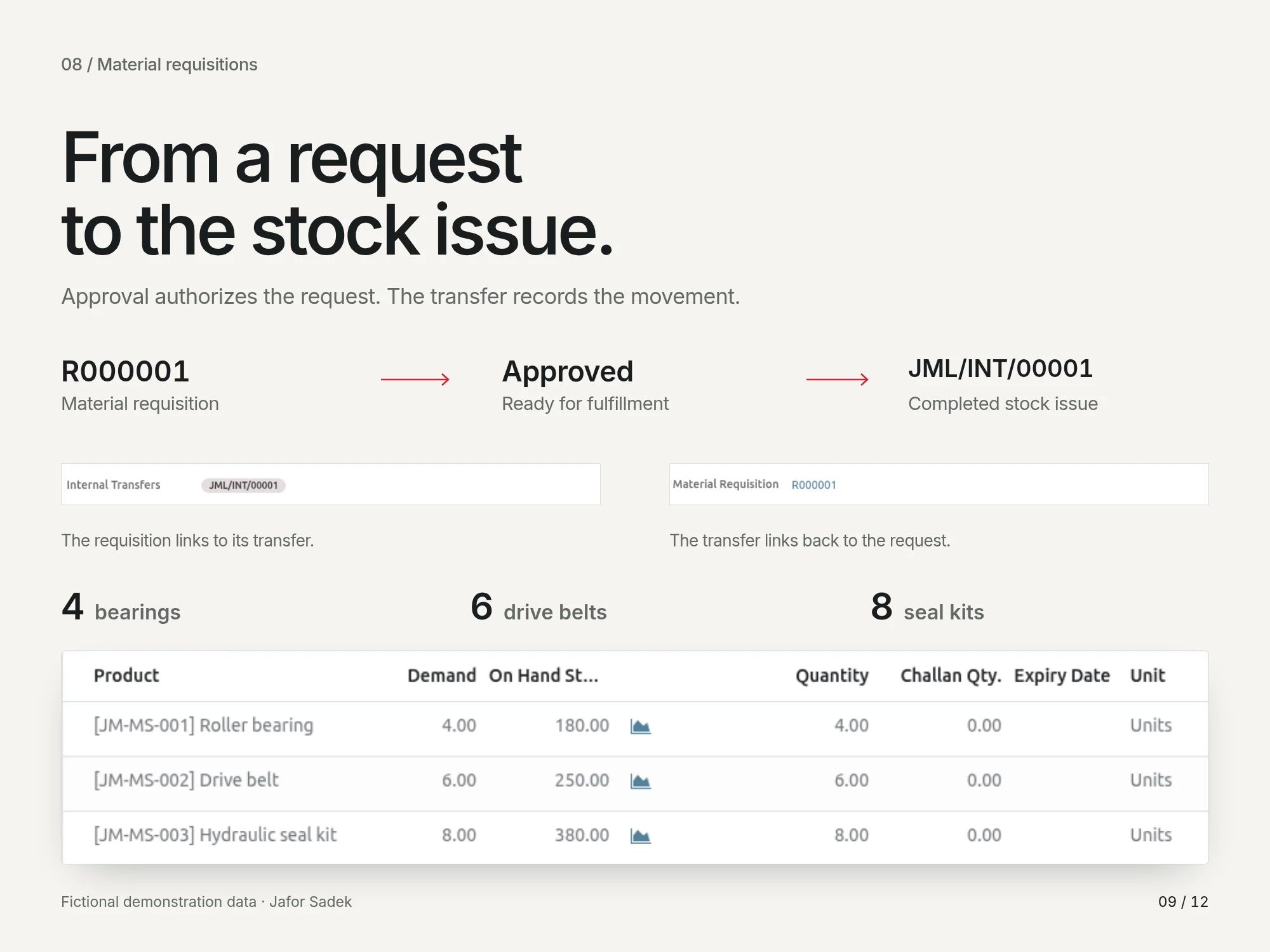This screenshot has height=952, width=1270.
Task: Select the [JM-MS-002] Drive belt product
Action: pyautogui.click(x=186, y=780)
